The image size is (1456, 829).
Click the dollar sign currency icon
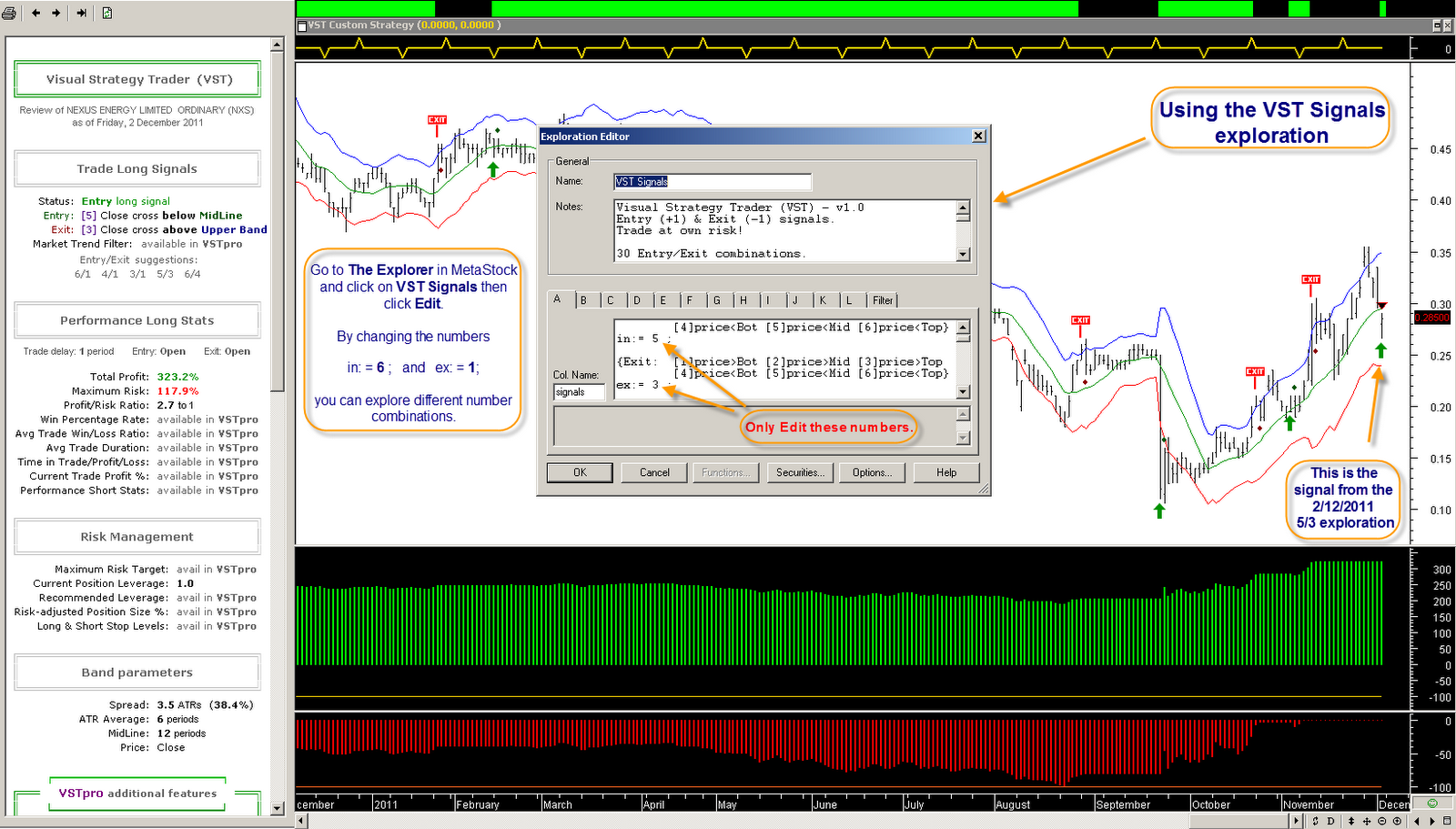(1316, 820)
